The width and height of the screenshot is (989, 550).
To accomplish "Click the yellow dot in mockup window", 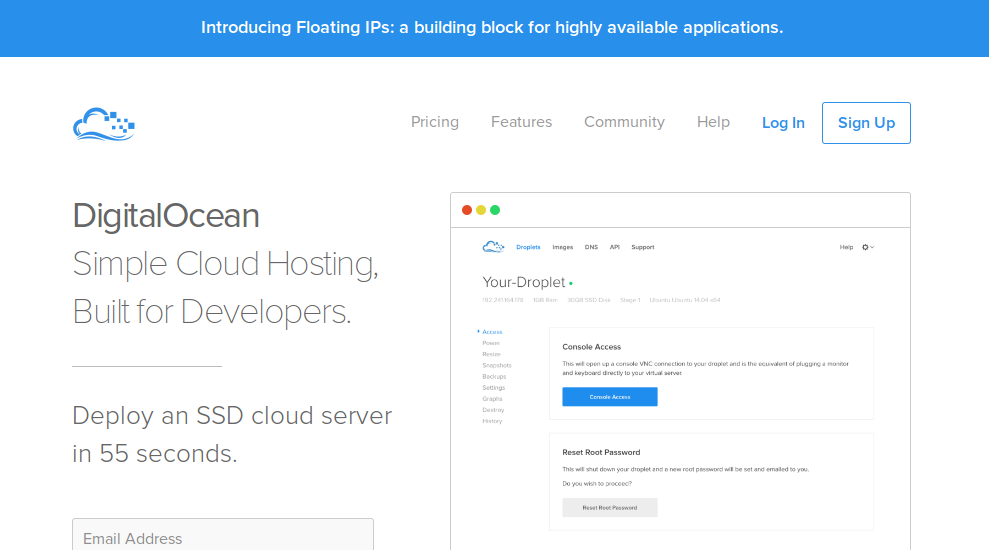I will point(481,210).
